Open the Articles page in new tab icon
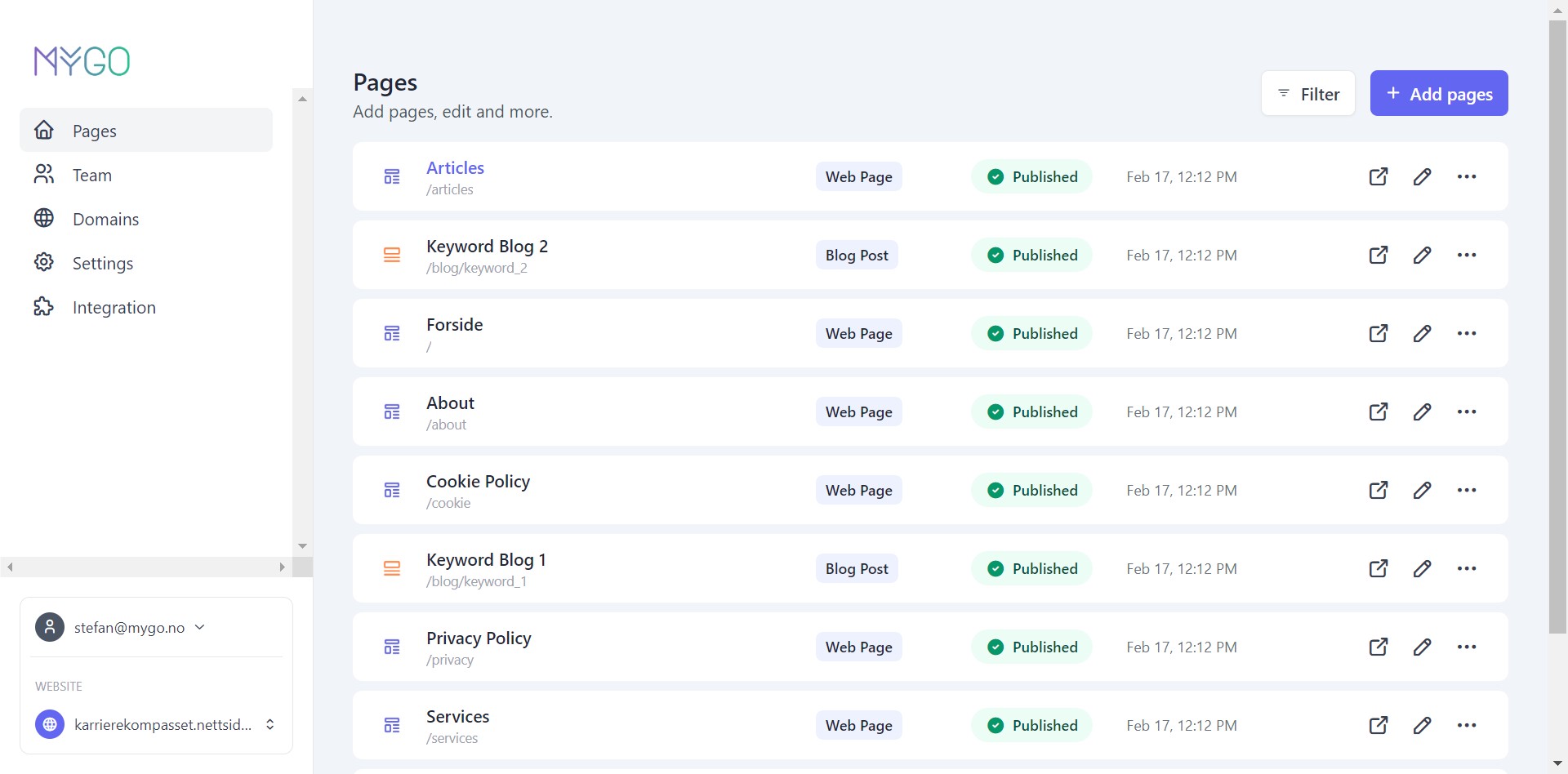This screenshot has width=1568, height=774. [x=1378, y=176]
